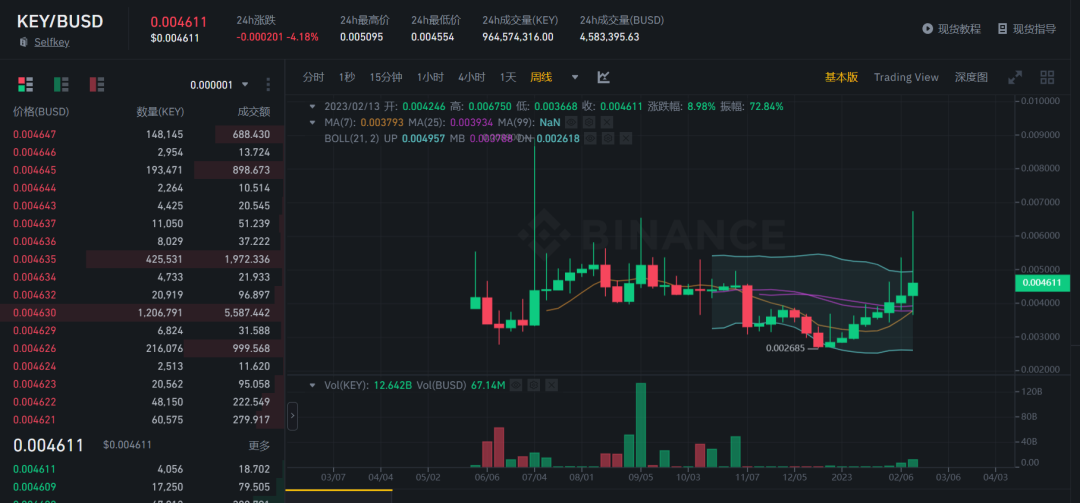1080x503 pixels.
Task: Open Vol indicator settings
Action: 534,385
